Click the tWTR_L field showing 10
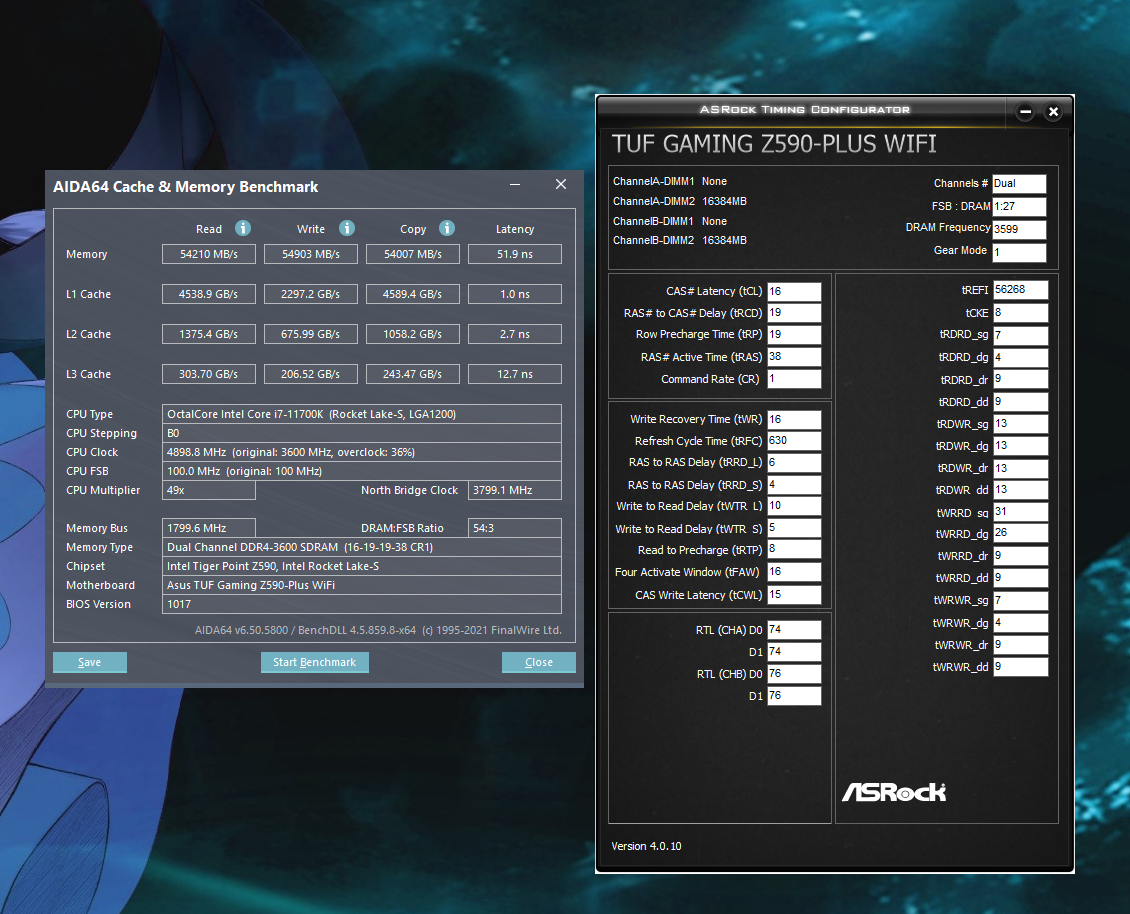The height and width of the screenshot is (914, 1130). [794, 506]
